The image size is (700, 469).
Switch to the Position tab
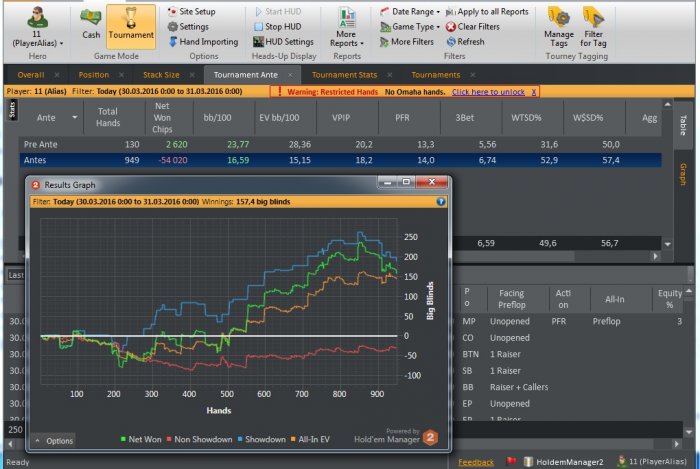94,75
